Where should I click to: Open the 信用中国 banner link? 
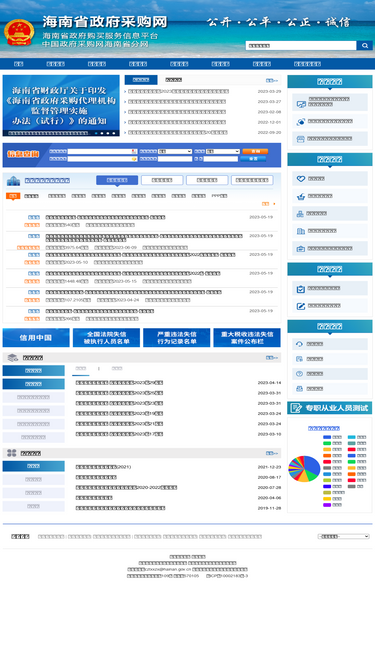[36, 338]
